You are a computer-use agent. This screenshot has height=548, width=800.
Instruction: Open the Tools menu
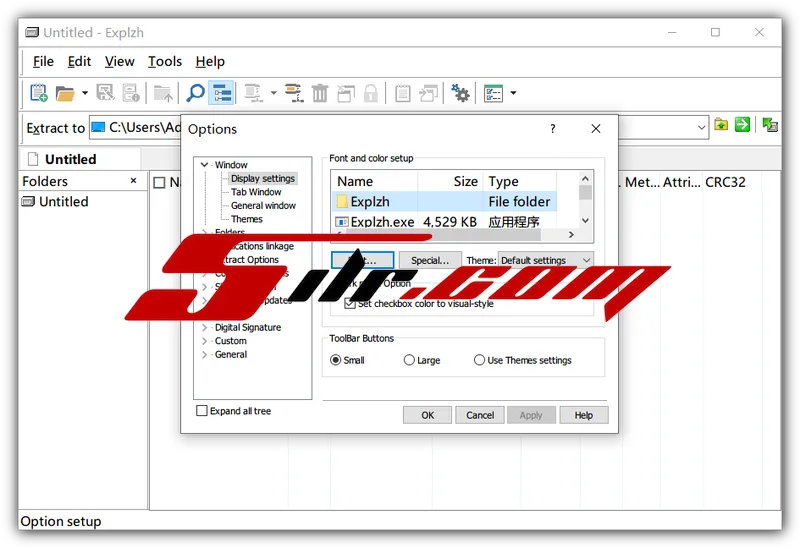point(165,62)
